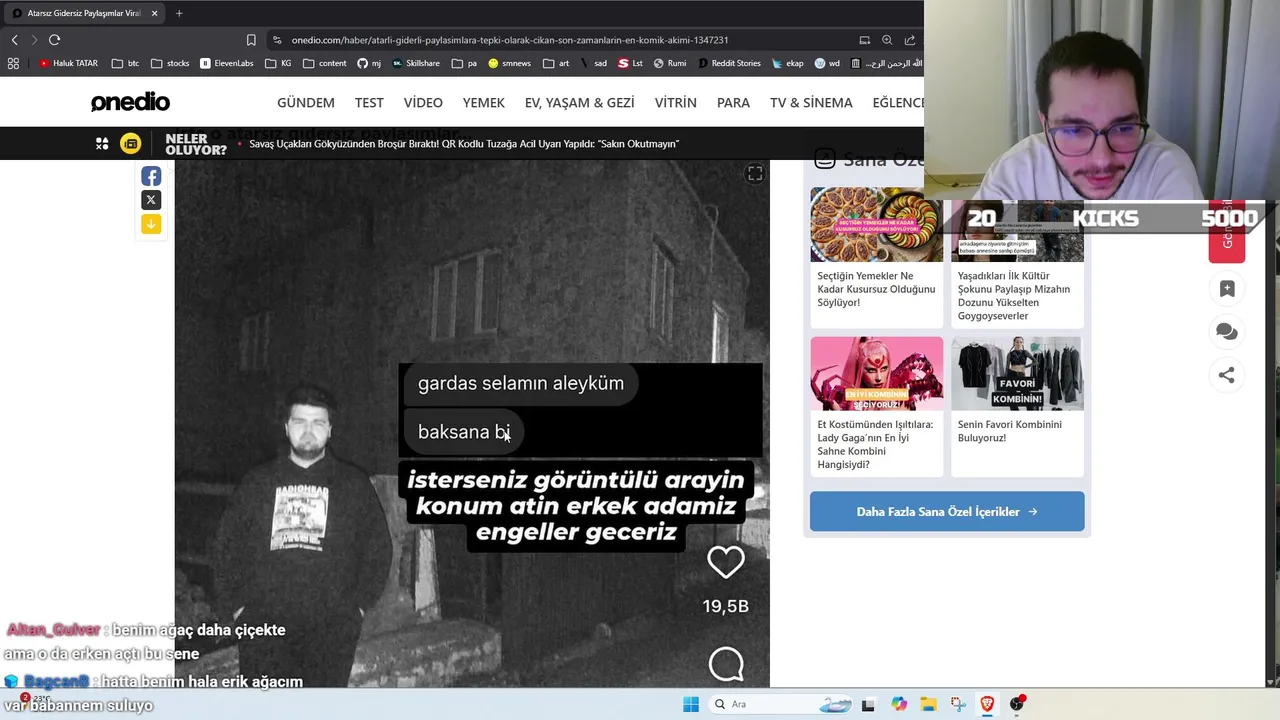Expand the stocks bookmark folder

[169, 63]
